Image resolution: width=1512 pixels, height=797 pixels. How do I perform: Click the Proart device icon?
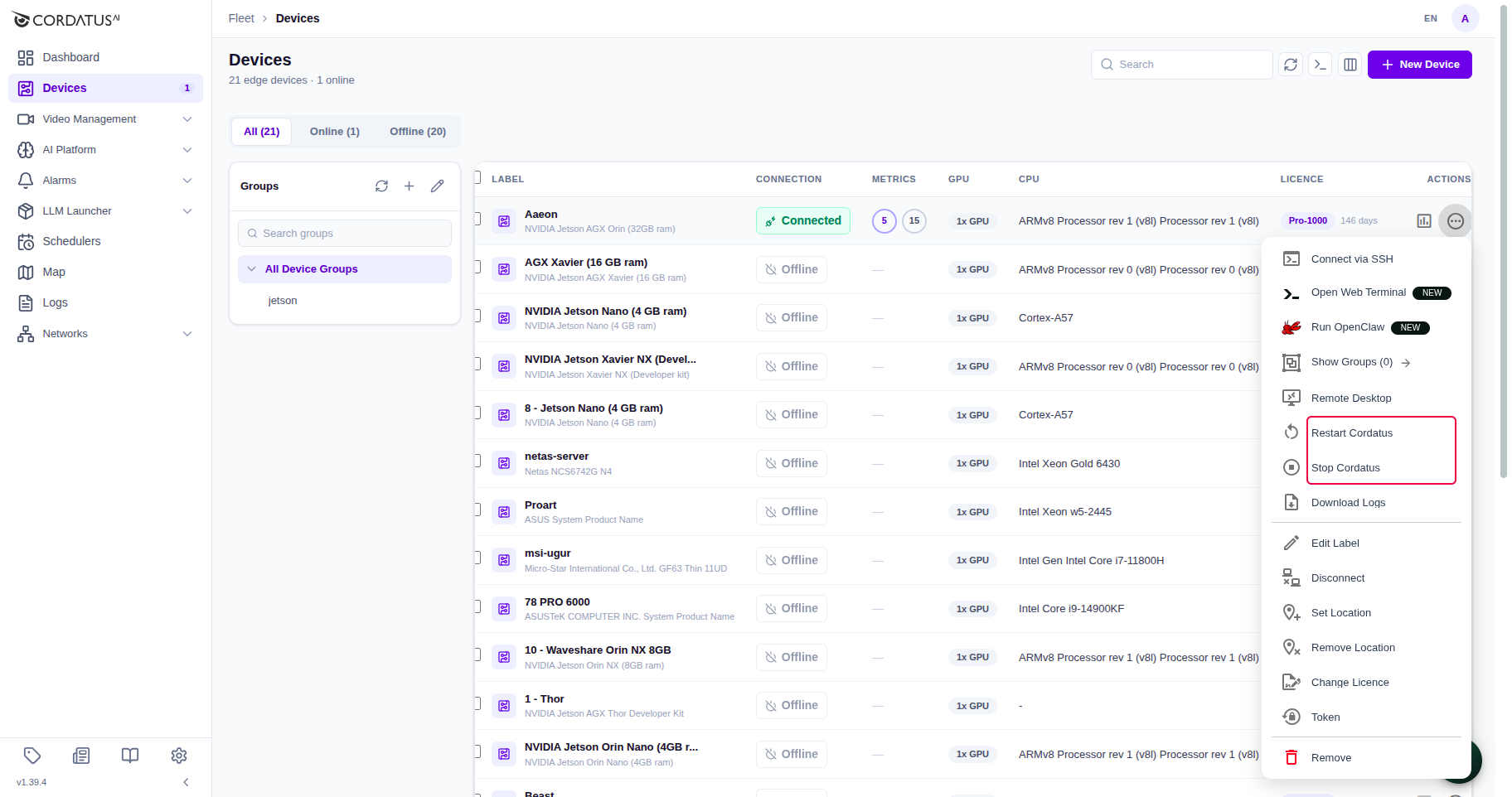click(x=504, y=512)
